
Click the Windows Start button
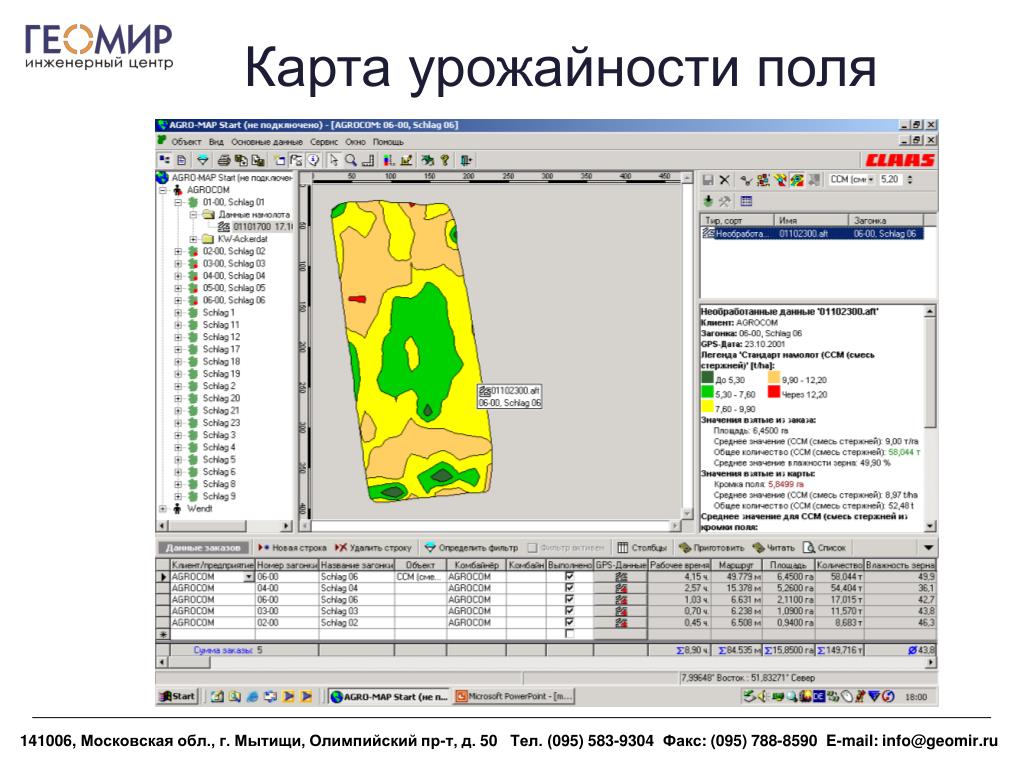click(x=177, y=696)
